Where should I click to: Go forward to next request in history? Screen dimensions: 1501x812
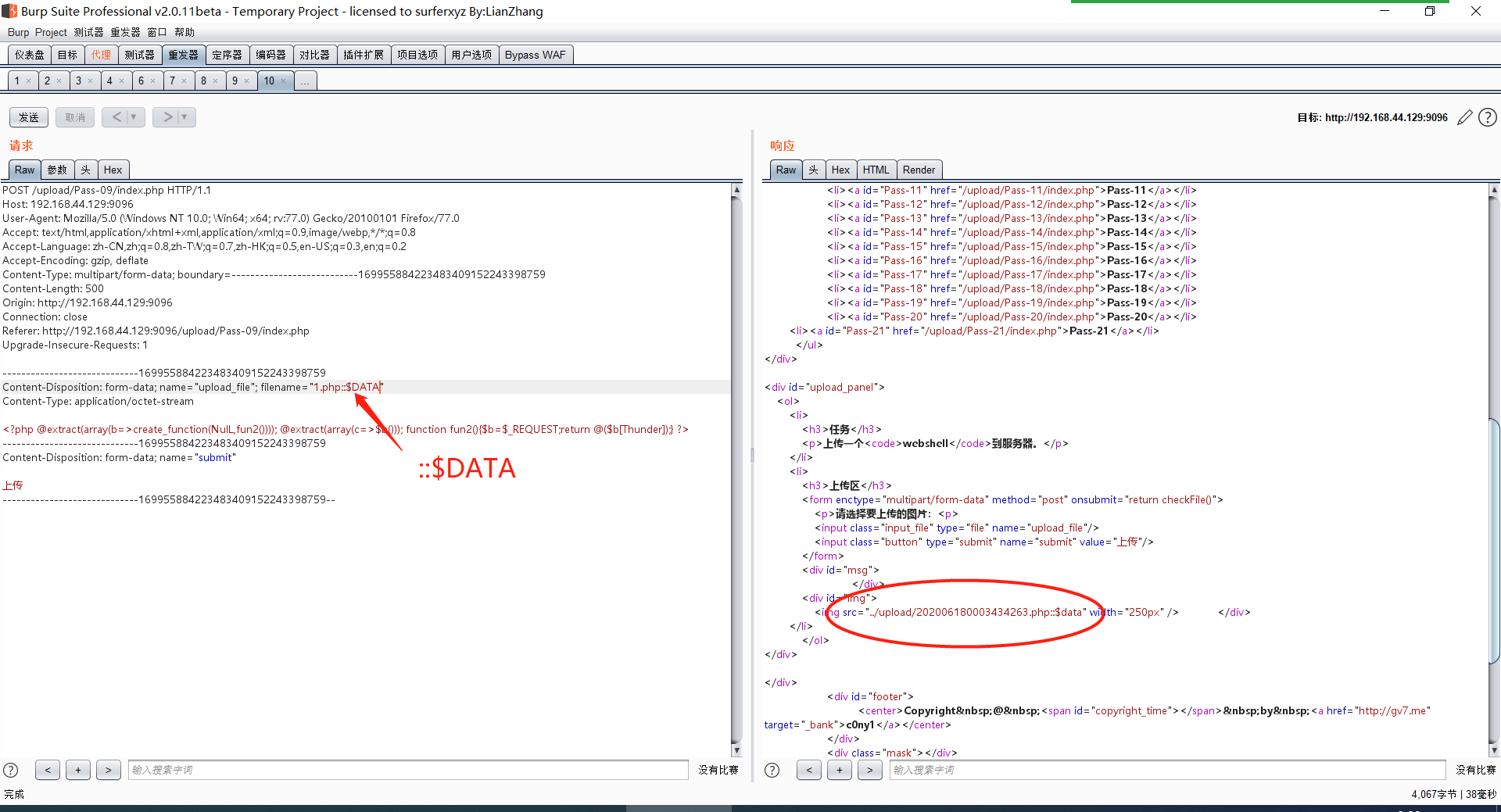167,117
